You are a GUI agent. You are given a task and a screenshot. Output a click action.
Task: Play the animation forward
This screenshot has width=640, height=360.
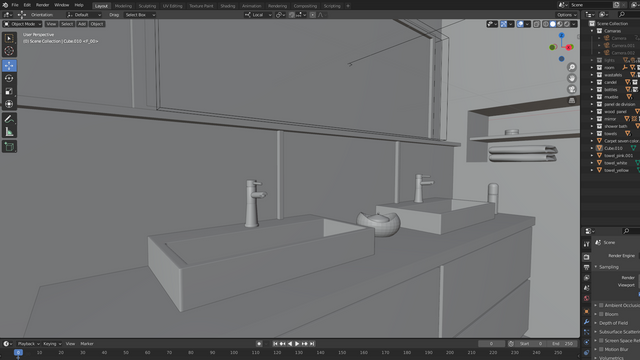point(297,344)
